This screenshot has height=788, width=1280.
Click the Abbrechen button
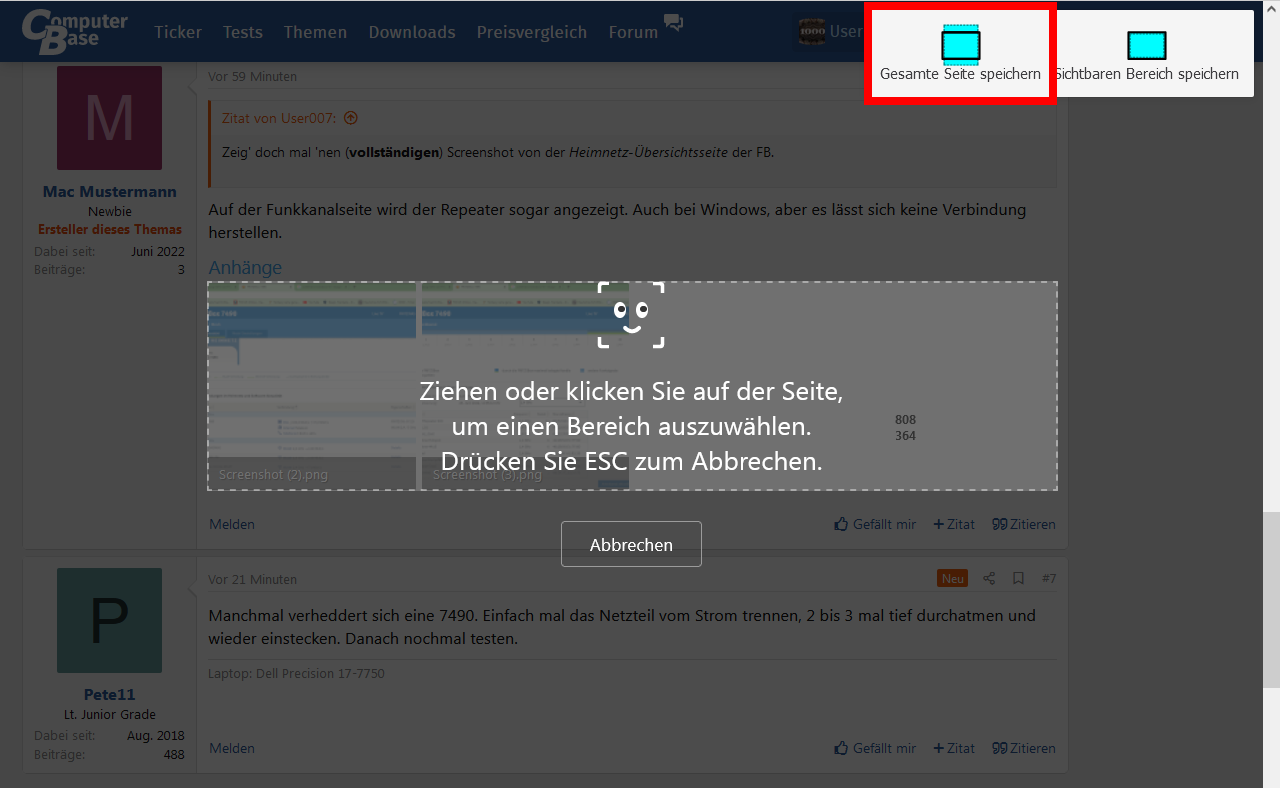(631, 544)
